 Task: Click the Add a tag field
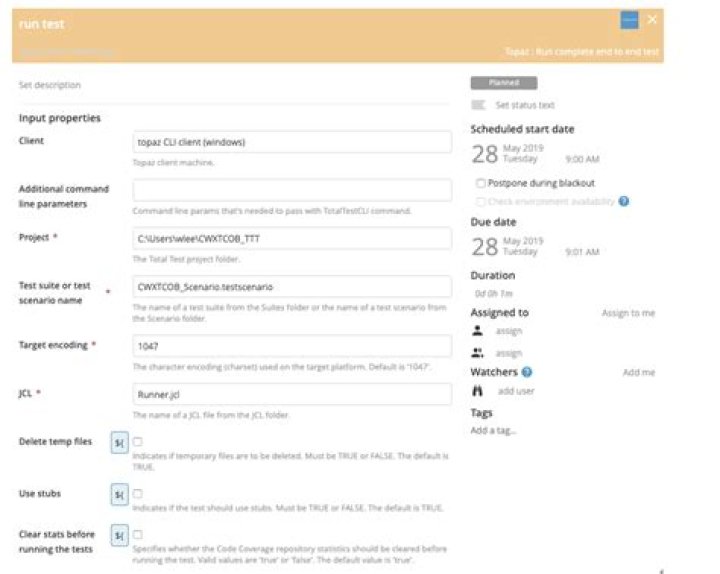click(x=493, y=431)
